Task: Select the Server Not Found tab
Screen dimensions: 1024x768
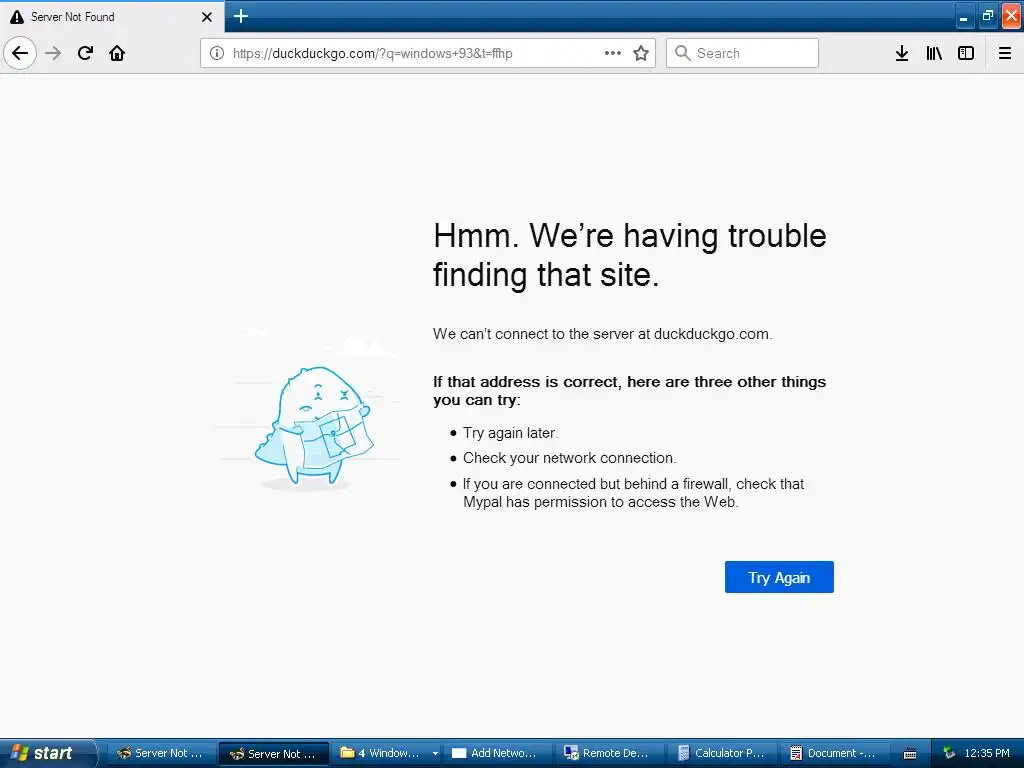Action: [x=111, y=16]
